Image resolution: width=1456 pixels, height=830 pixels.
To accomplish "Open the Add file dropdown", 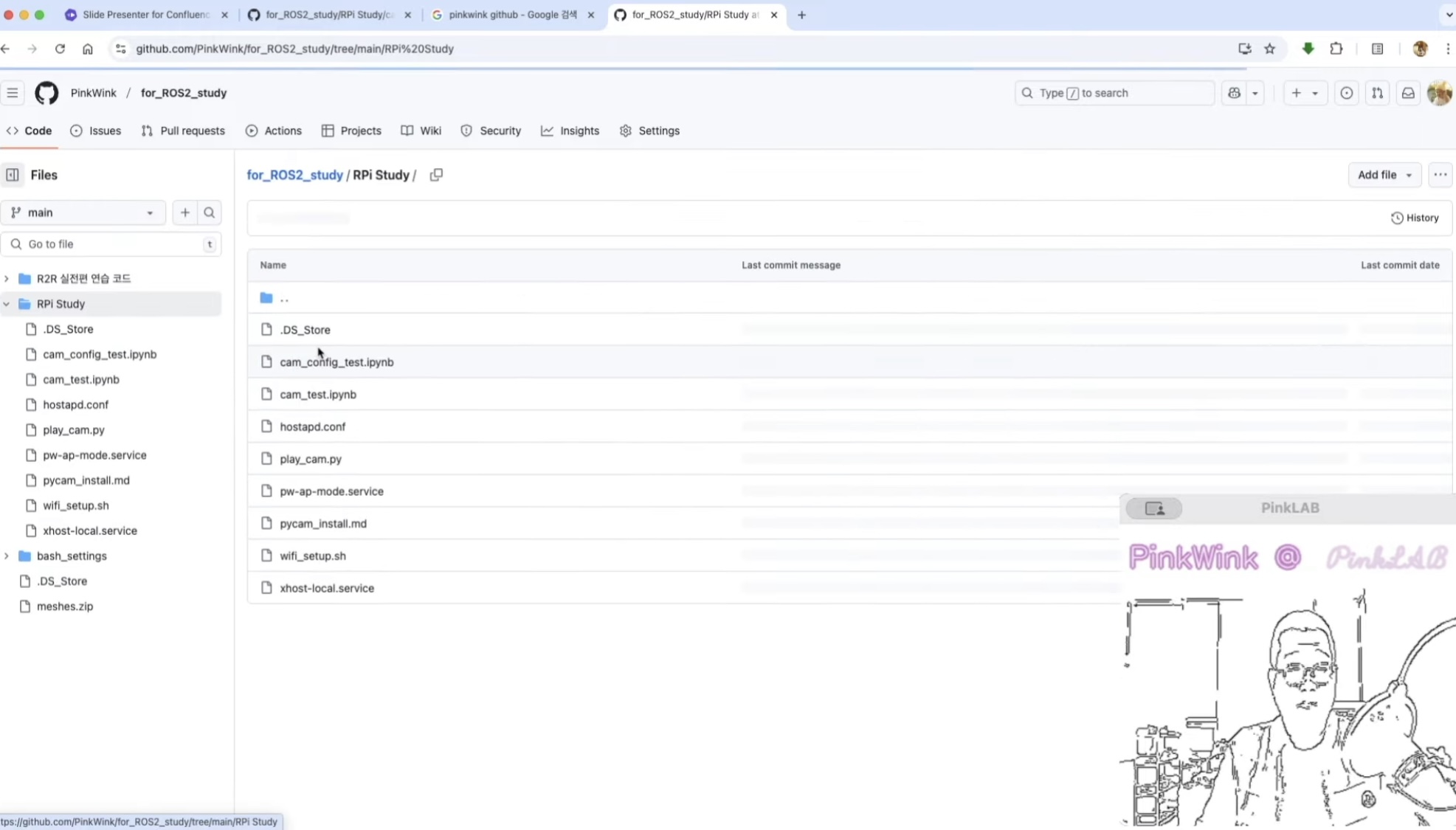I will click(1384, 175).
